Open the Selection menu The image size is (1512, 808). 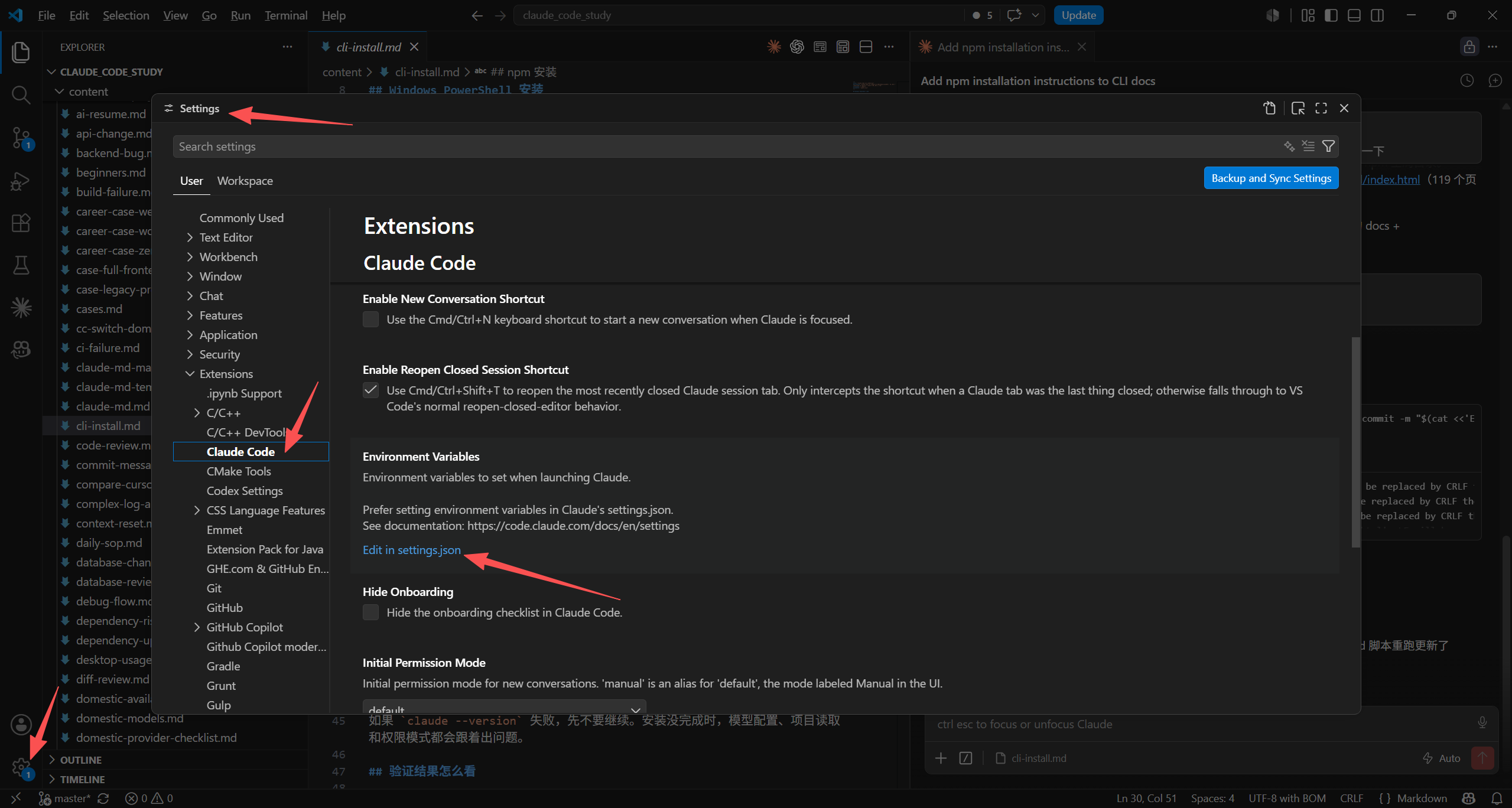click(x=126, y=15)
